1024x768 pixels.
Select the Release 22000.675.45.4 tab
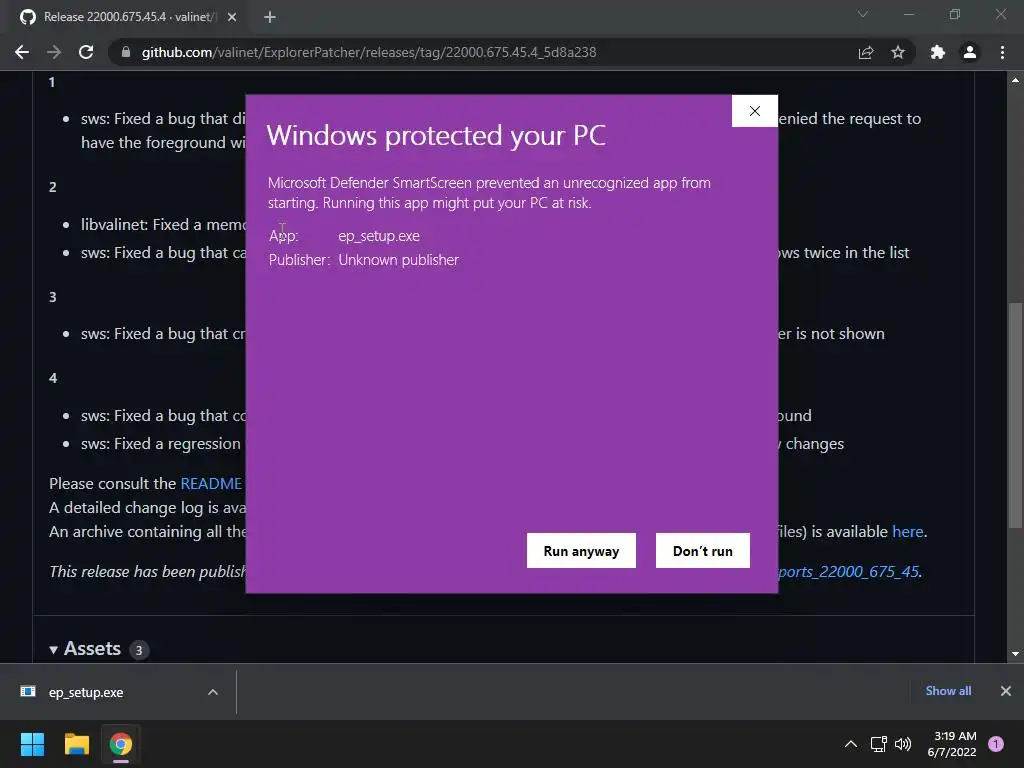tap(129, 17)
